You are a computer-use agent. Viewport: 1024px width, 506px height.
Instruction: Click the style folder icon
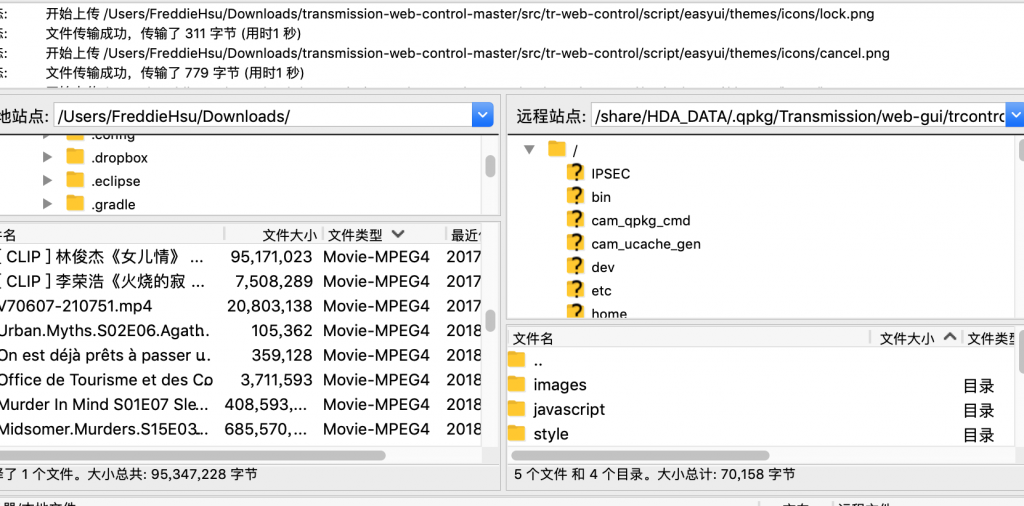click(x=517, y=434)
